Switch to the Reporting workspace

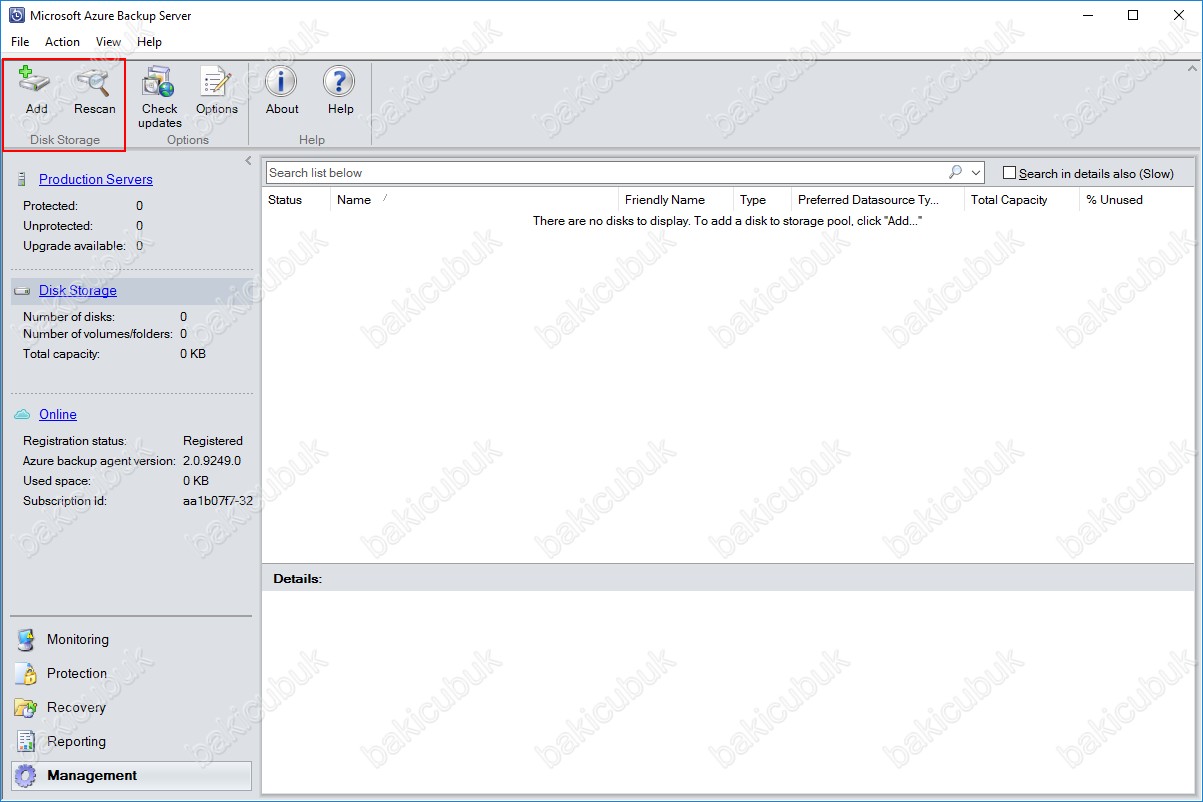coord(131,742)
